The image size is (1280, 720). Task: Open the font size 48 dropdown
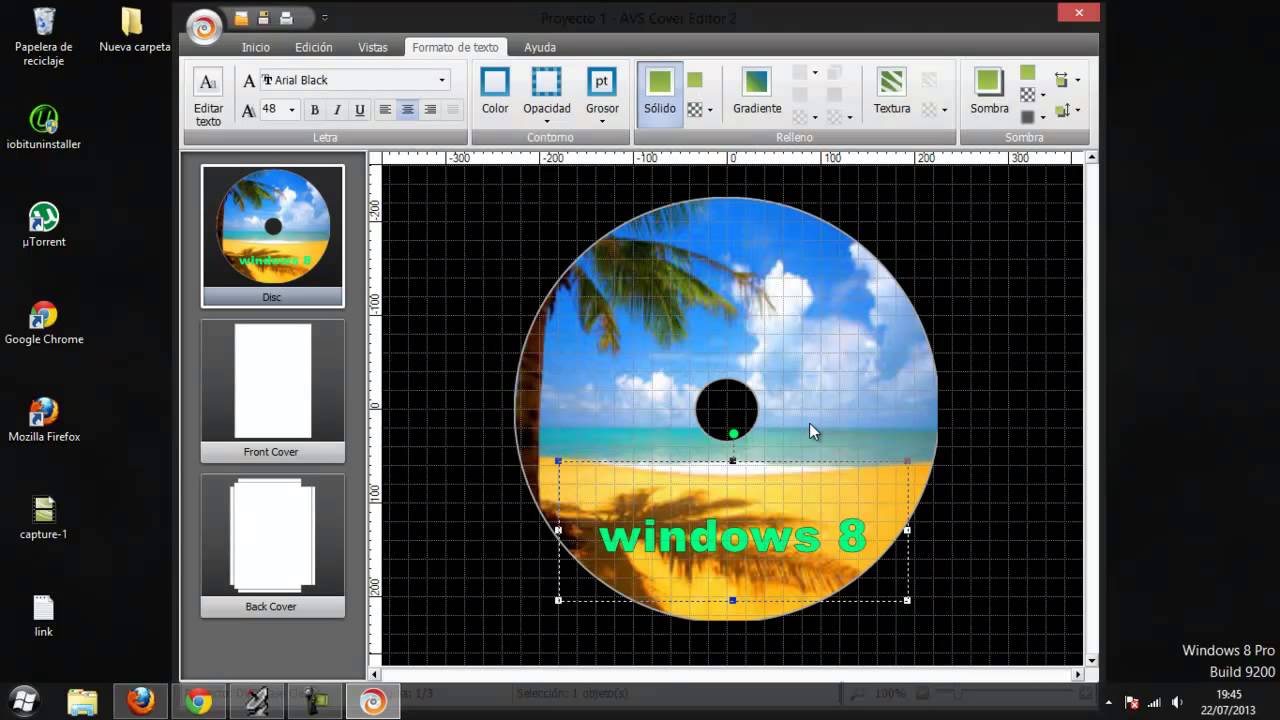tap(292, 110)
